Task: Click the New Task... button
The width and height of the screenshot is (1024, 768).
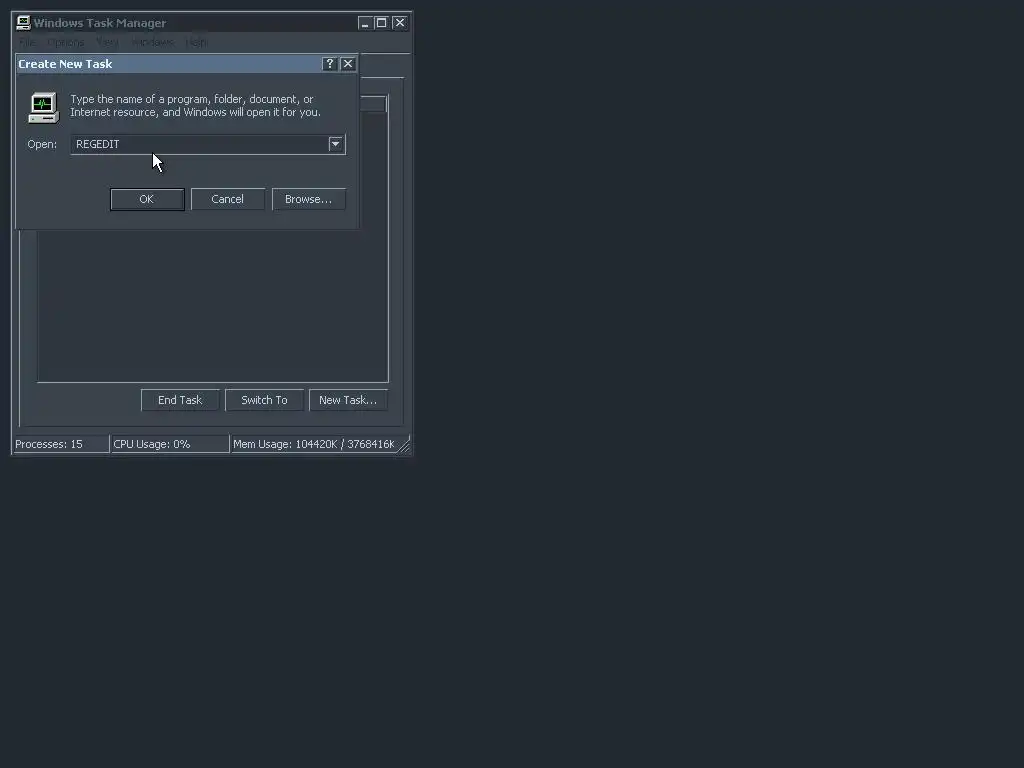Action: click(x=348, y=400)
